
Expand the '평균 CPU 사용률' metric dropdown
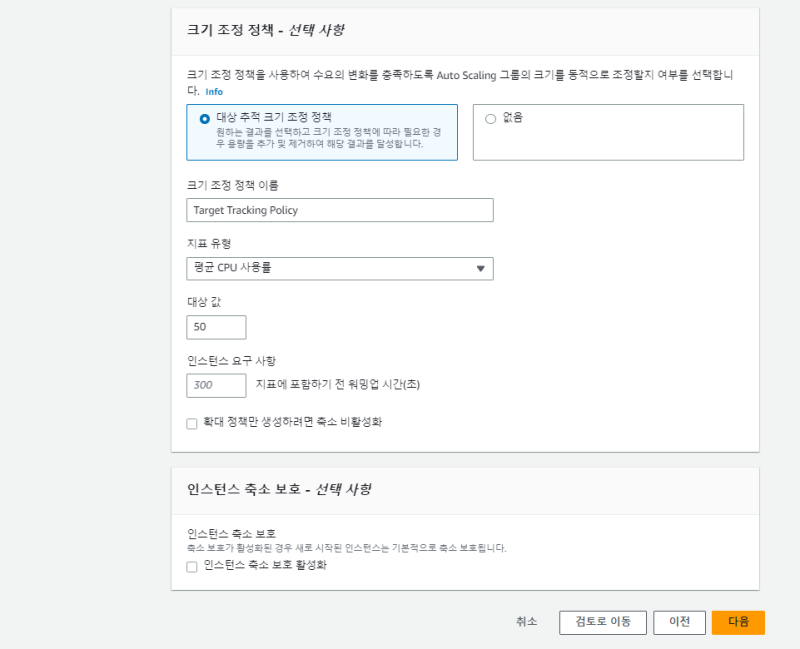pyautogui.click(x=339, y=268)
